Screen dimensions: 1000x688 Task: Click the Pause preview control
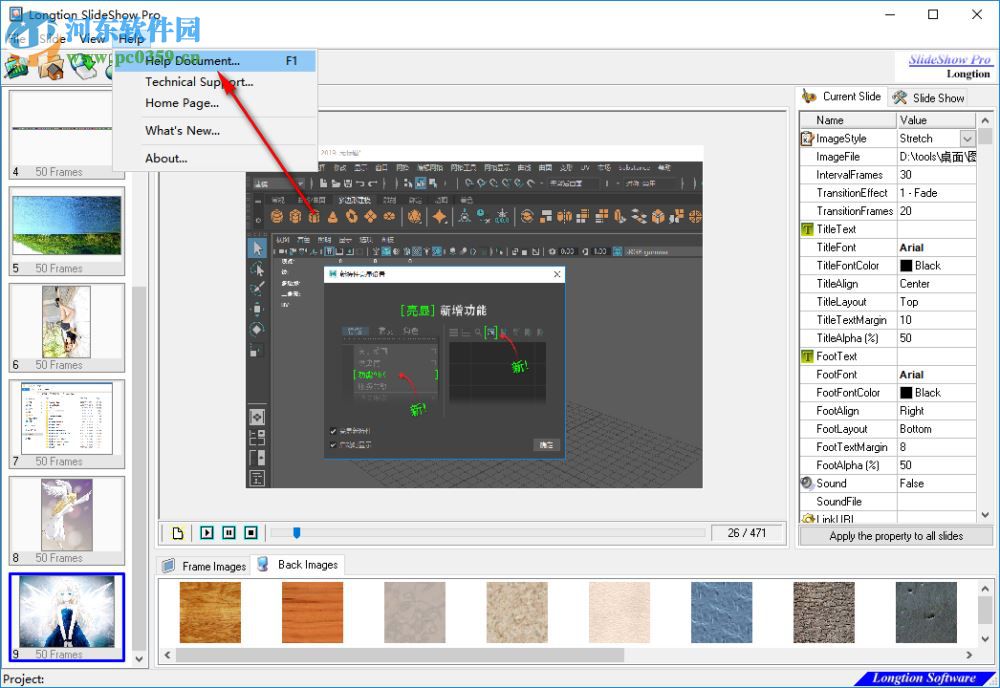point(229,532)
